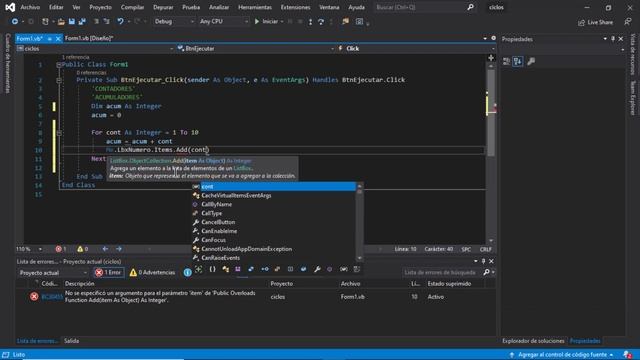Click the Descripción column header
The width and height of the screenshot is (640, 360).
(80, 284)
